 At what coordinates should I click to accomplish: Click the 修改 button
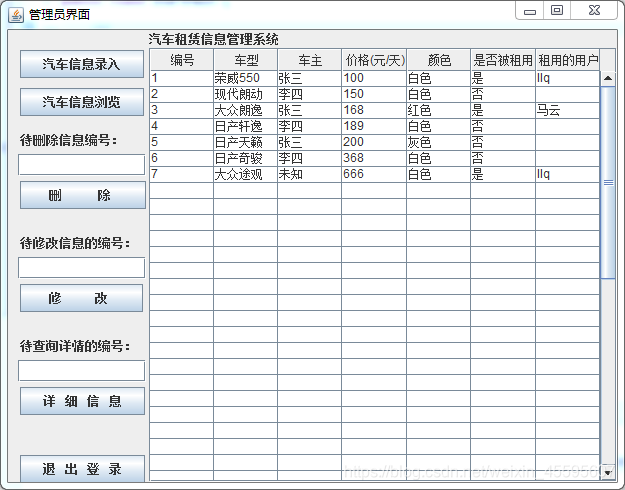coord(81,298)
